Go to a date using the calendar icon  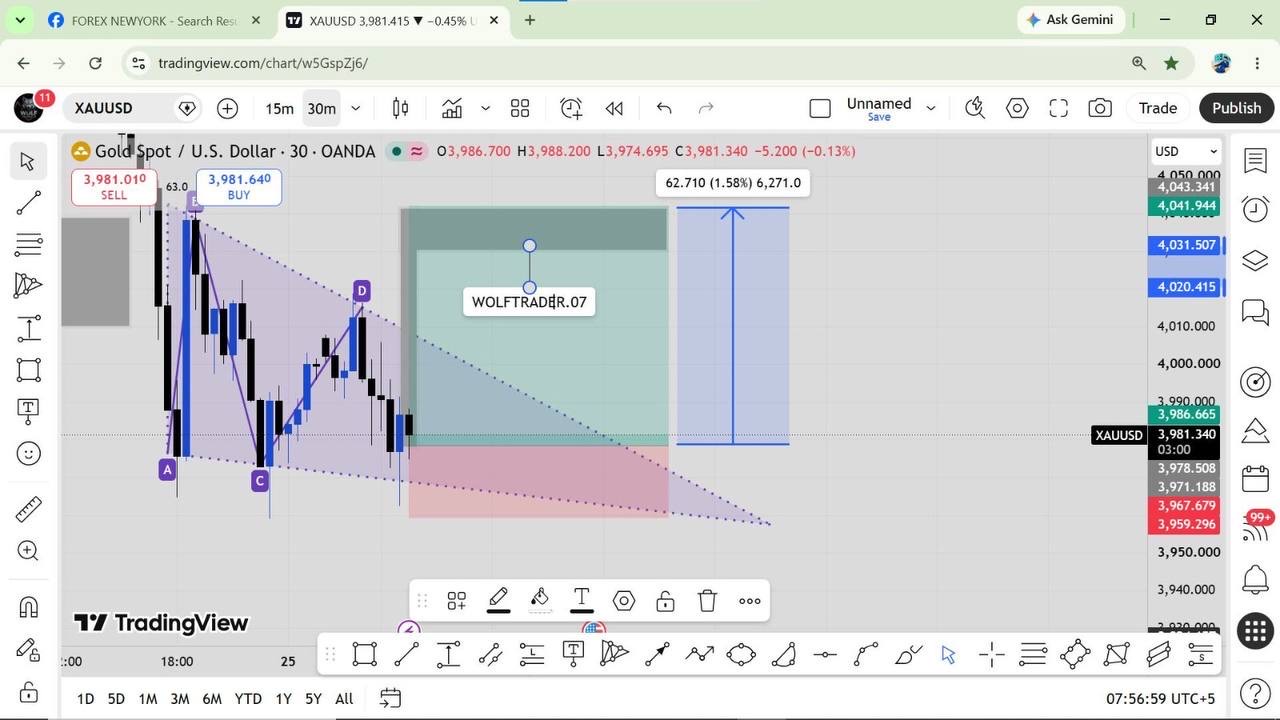pyautogui.click(x=390, y=698)
